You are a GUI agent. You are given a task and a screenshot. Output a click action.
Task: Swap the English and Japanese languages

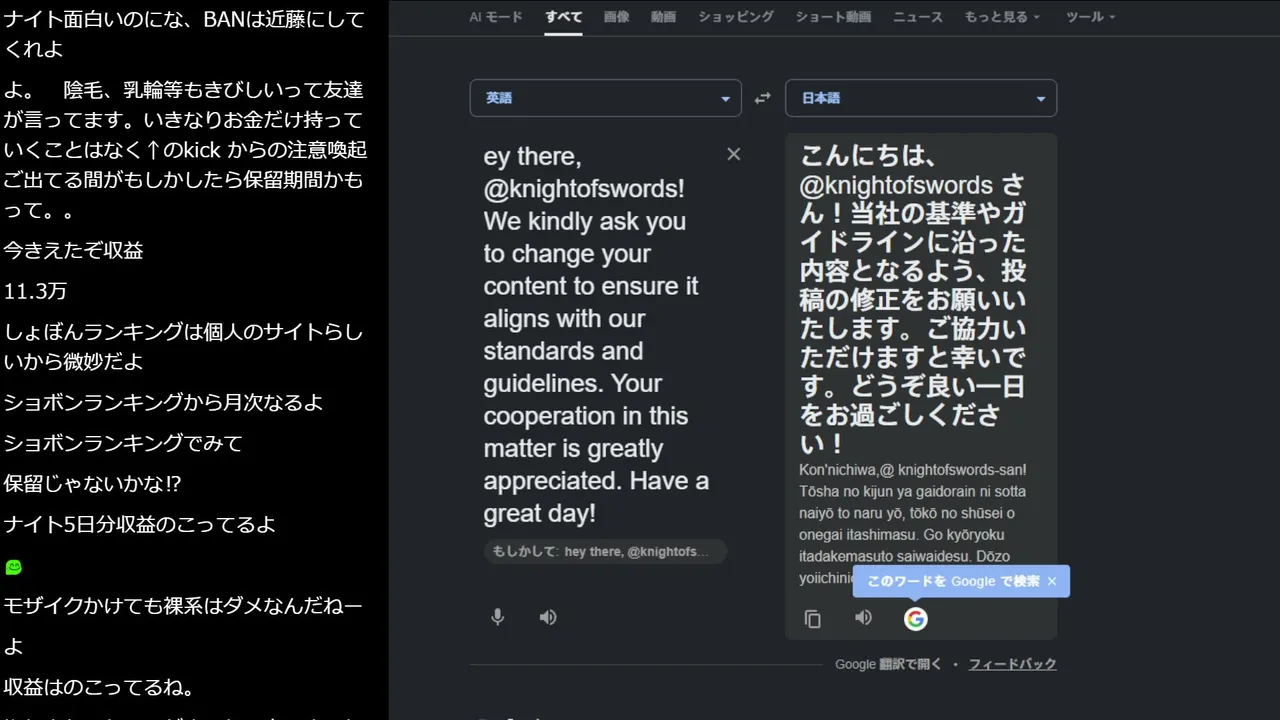coord(763,98)
